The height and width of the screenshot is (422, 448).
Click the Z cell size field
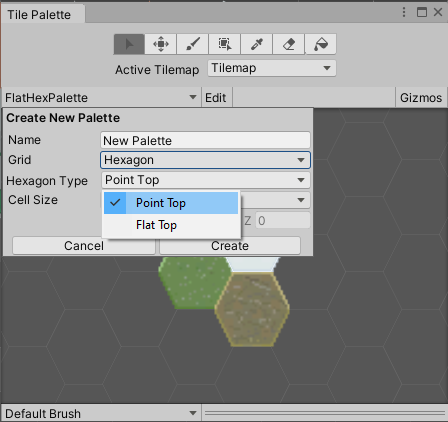pyautogui.click(x=283, y=221)
